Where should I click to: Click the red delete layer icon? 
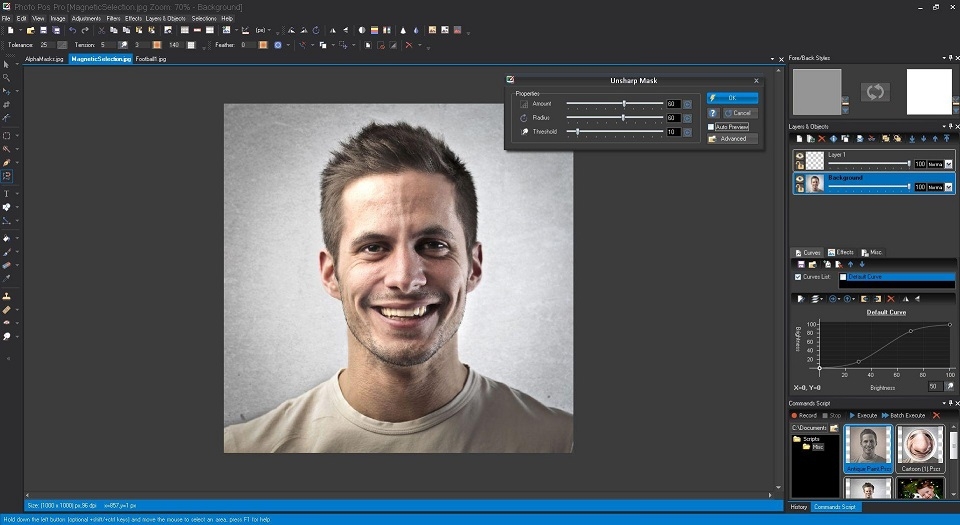pyautogui.click(x=822, y=138)
